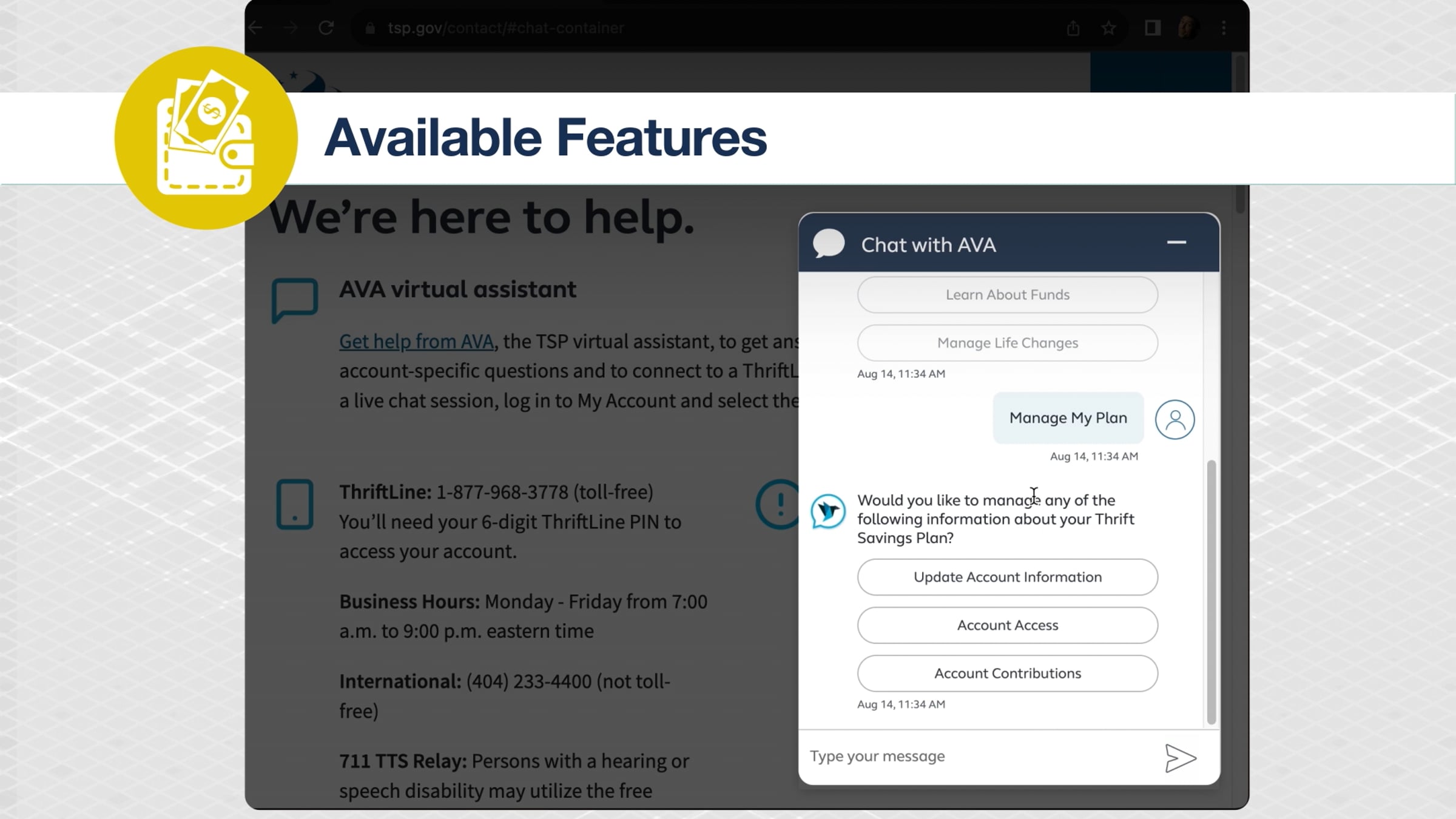The width and height of the screenshot is (1456, 819).
Task: Open the browser three-dot menu
Action: pyautogui.click(x=1224, y=28)
